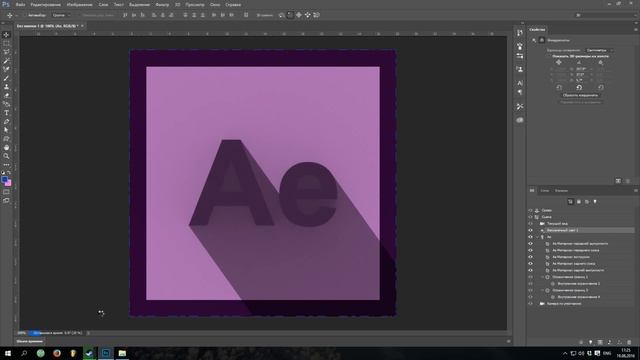This screenshot has width=640, height=360.
Task: Close the open document tab
Action: (82, 26)
